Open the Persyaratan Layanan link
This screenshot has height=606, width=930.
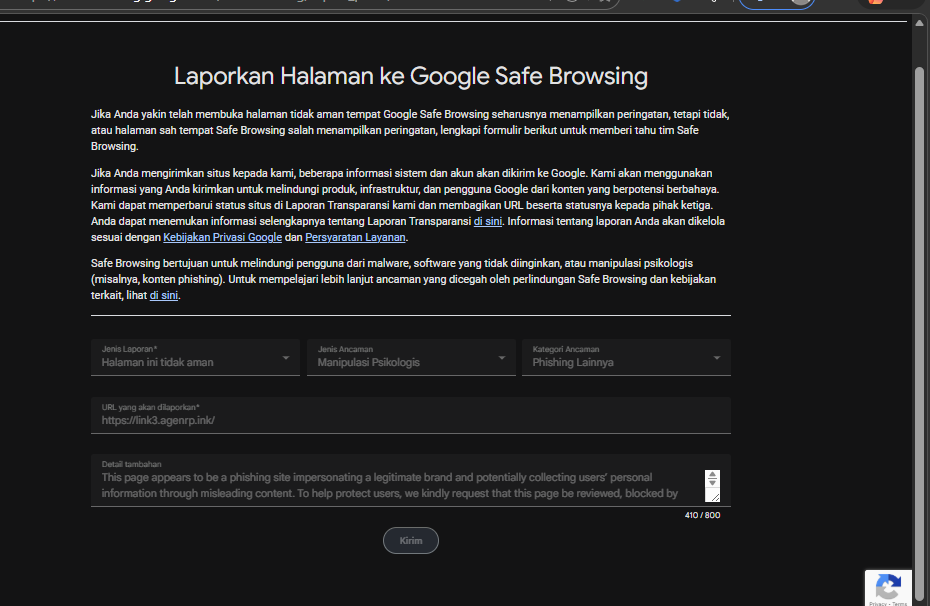point(355,237)
